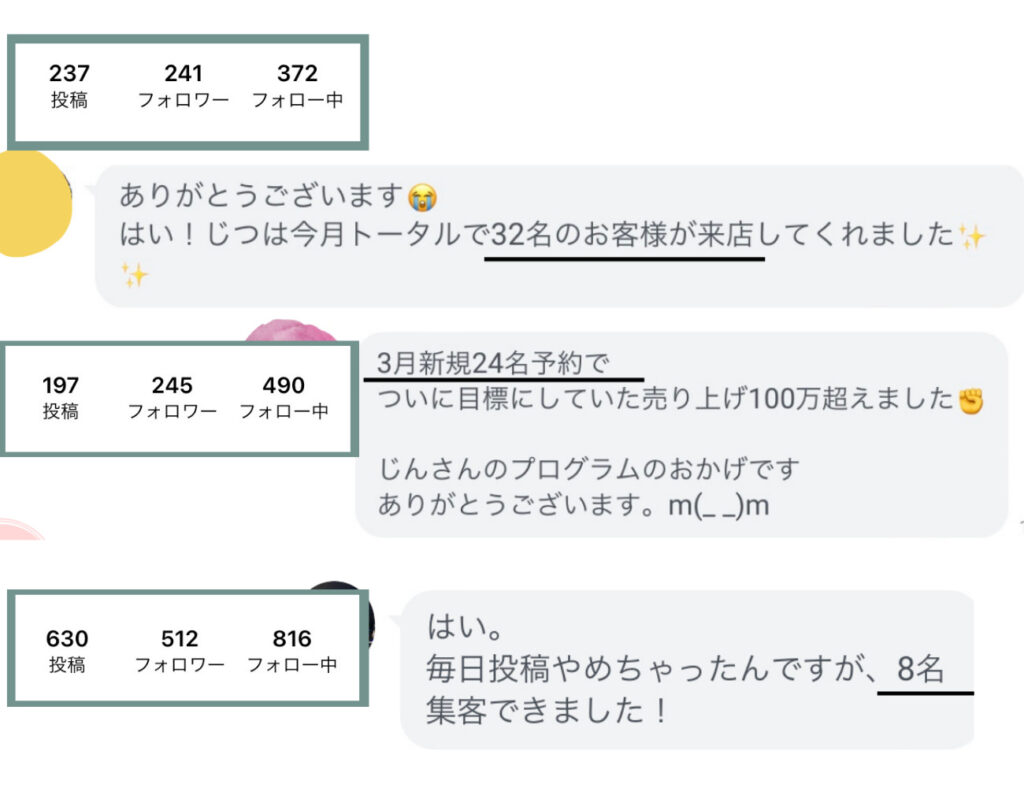Click the underlined 32名のお客様が来店 text
The width and height of the screenshot is (1024, 788).
tap(624, 237)
